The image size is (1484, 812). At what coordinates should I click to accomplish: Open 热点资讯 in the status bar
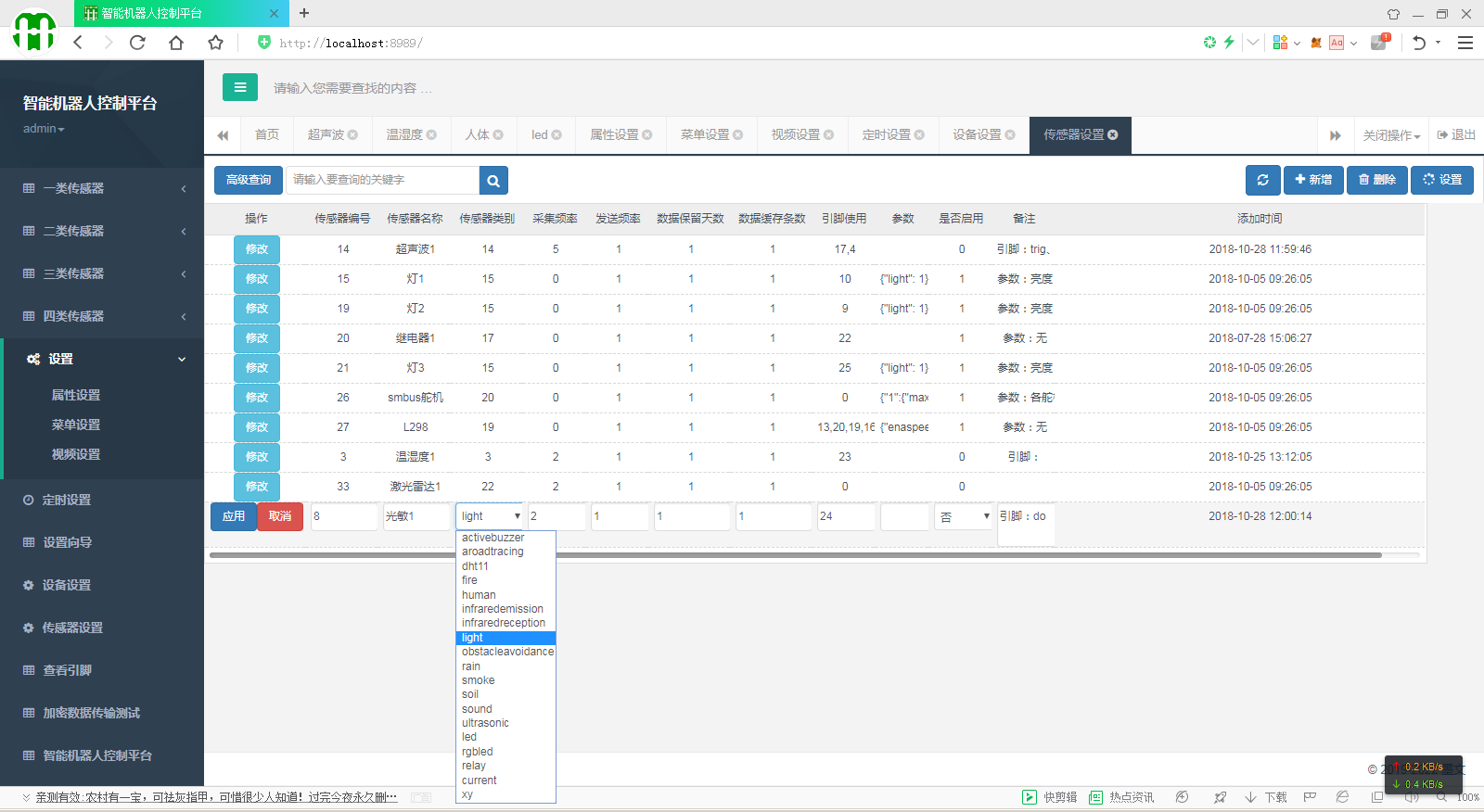pyautogui.click(x=1121, y=797)
